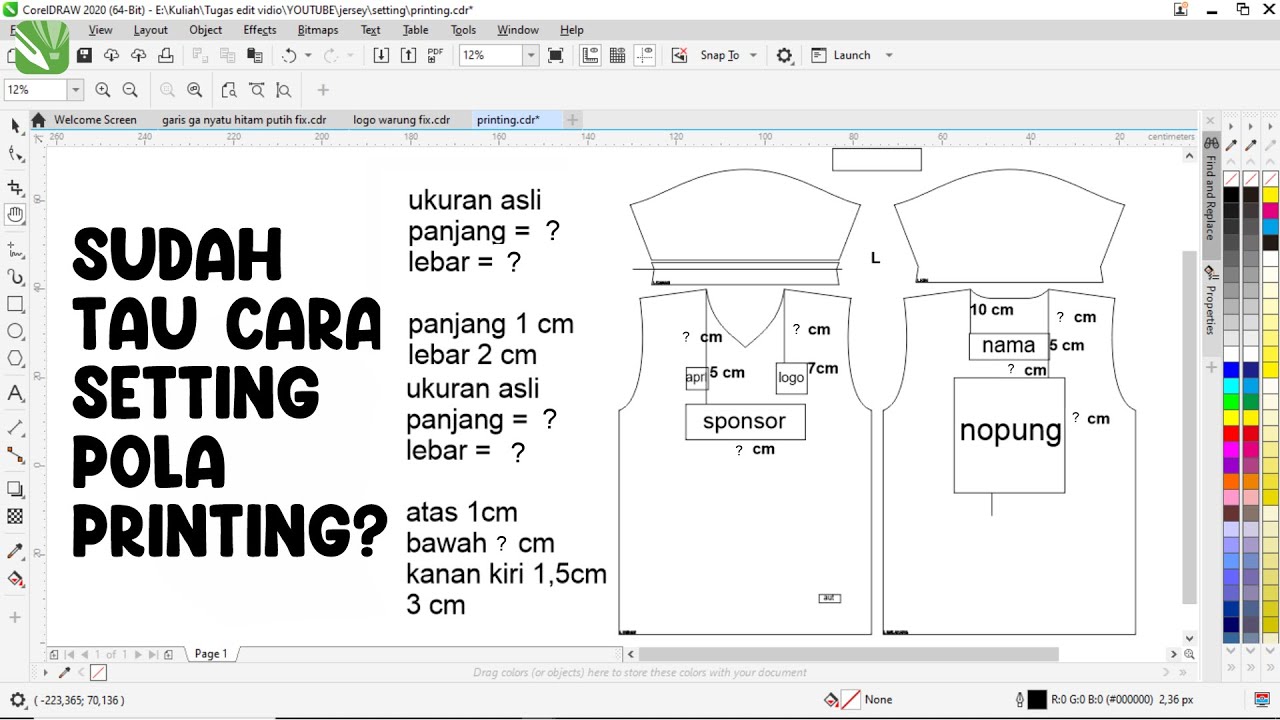Select the Pan hand tool
The image size is (1280, 720).
15,214
